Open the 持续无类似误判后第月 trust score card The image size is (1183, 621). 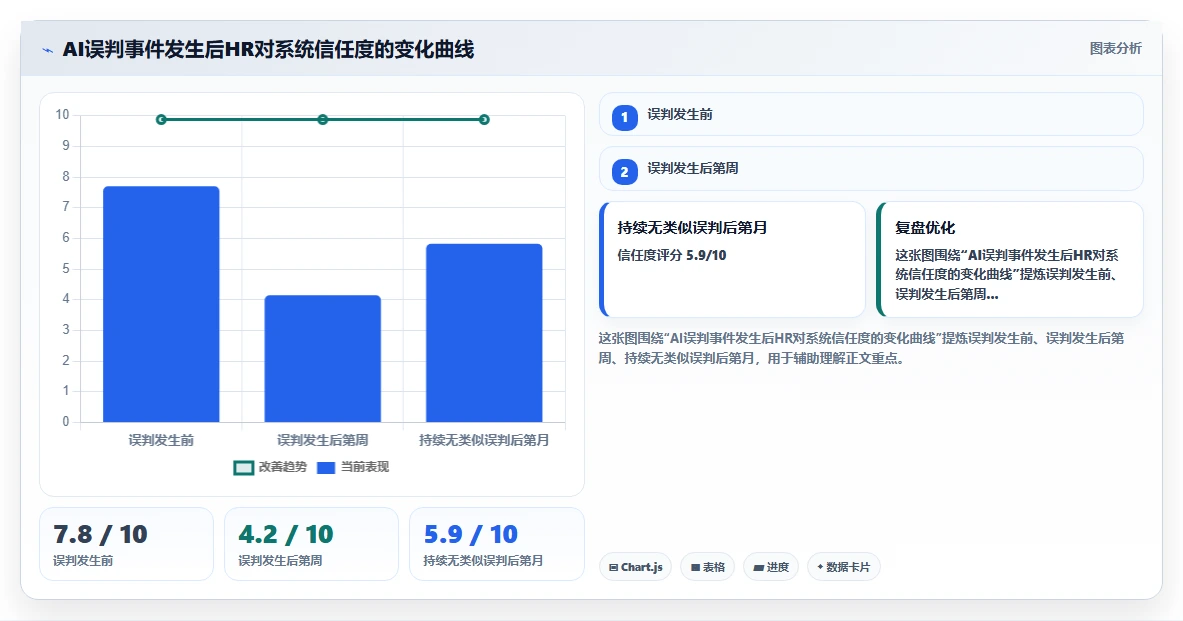pos(732,259)
